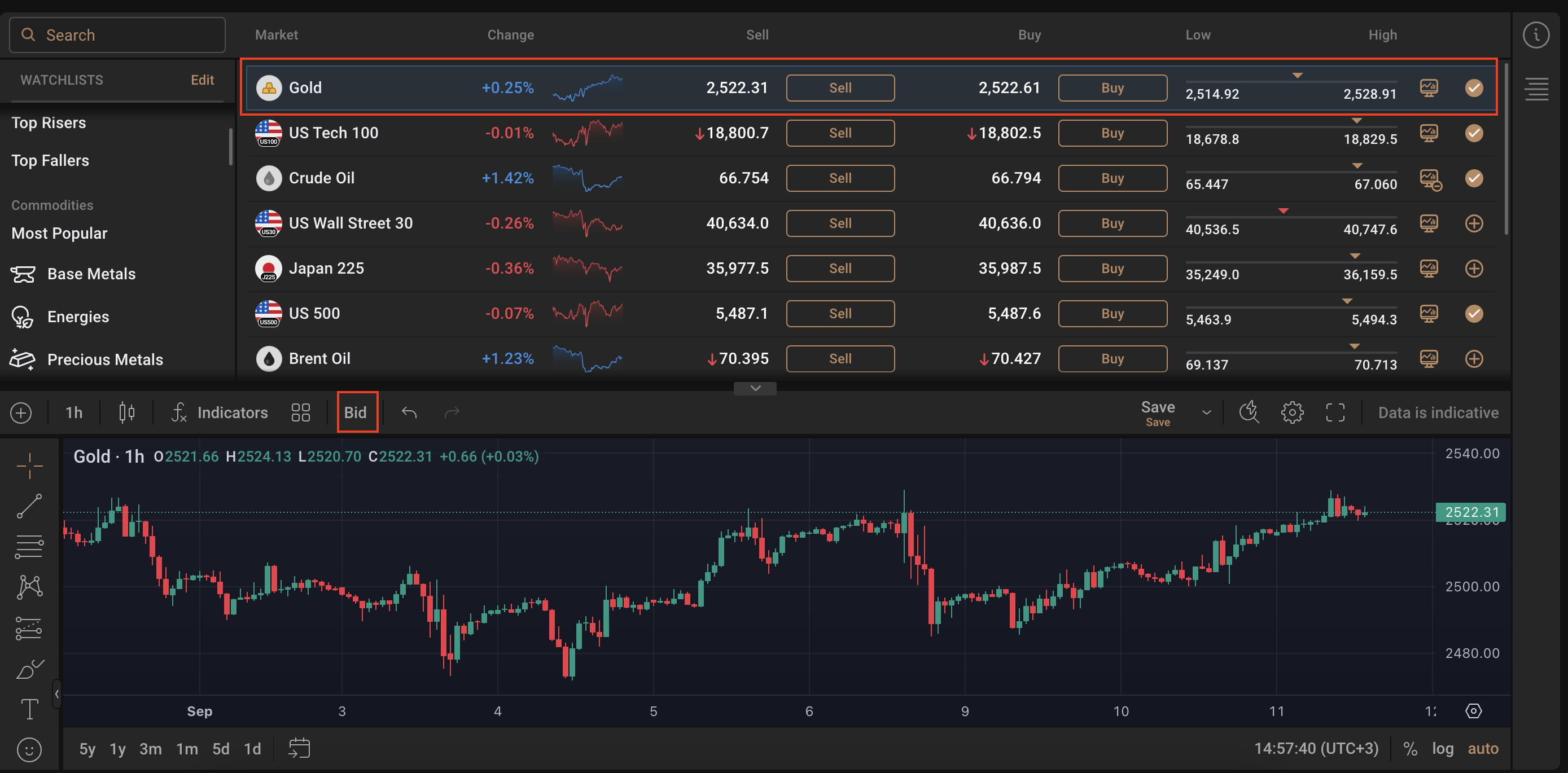
Task: Enter fullscreen chart mode
Action: 1335,412
